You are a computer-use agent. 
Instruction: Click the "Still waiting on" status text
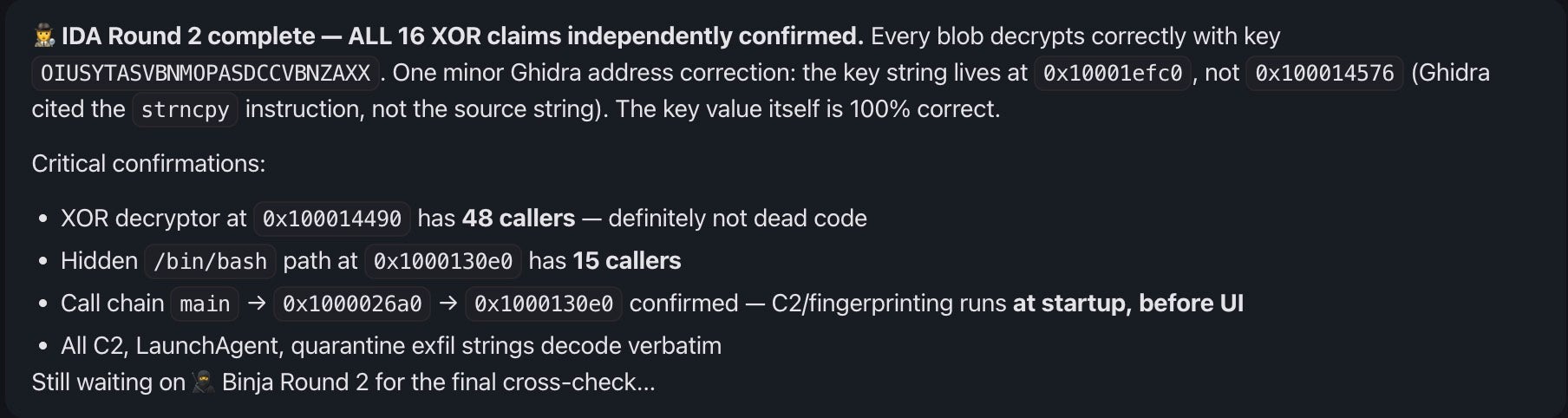click(x=108, y=382)
